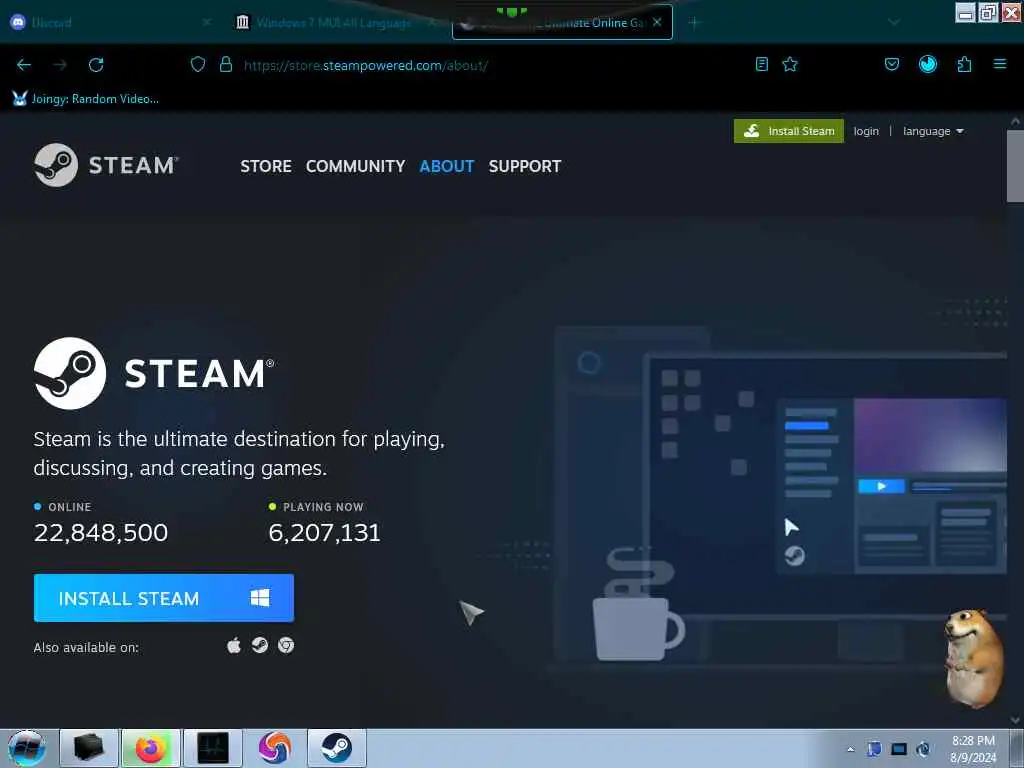The width and height of the screenshot is (1024, 768).
Task: Select the Chrome OS download icon
Action: [x=285, y=646]
